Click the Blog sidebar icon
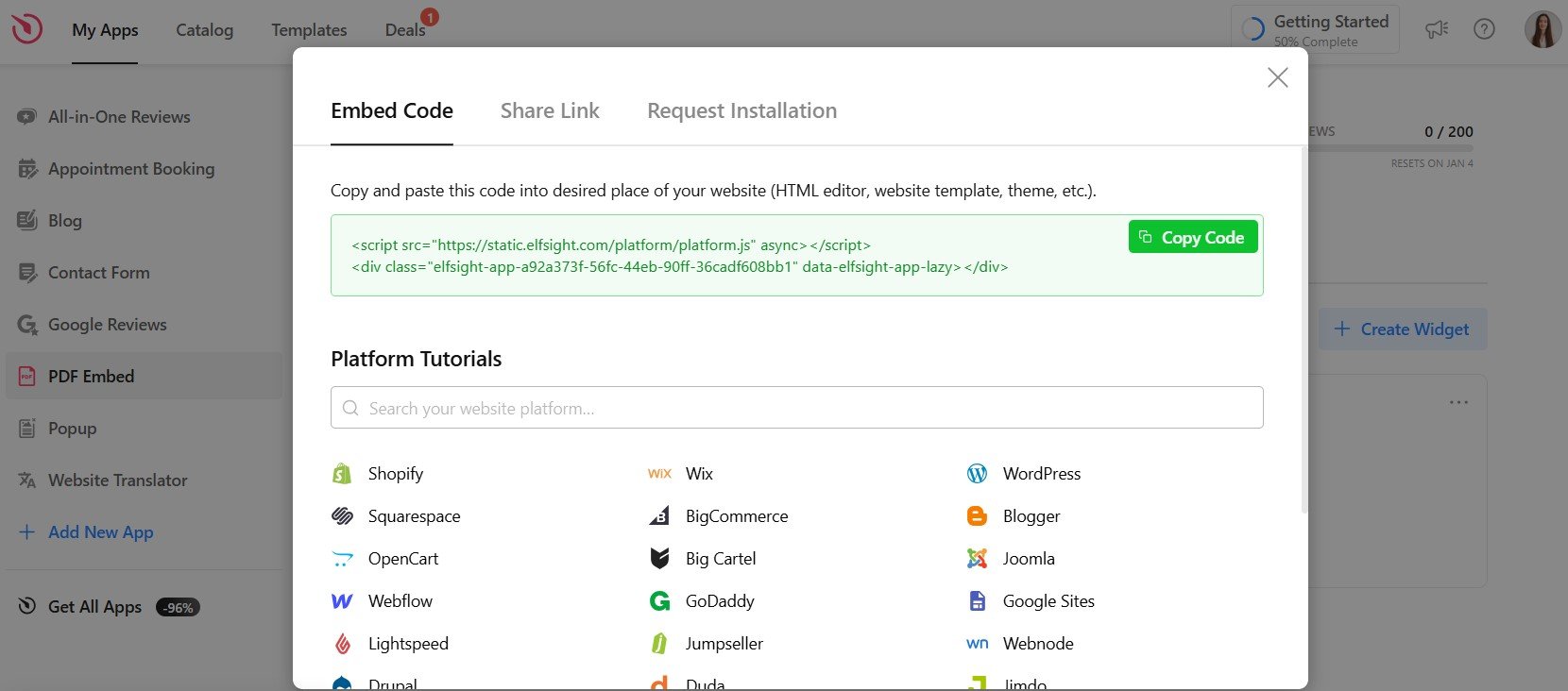 coord(27,221)
